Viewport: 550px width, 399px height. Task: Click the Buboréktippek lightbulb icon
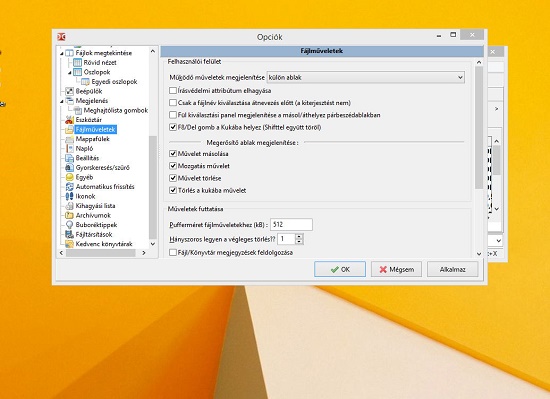pos(69,225)
